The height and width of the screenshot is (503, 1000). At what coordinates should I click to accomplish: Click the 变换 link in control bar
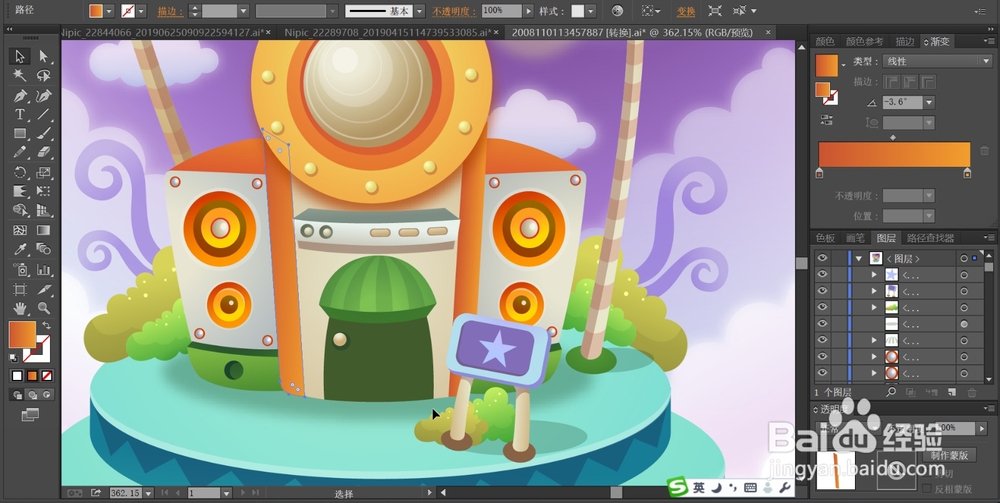click(x=685, y=11)
